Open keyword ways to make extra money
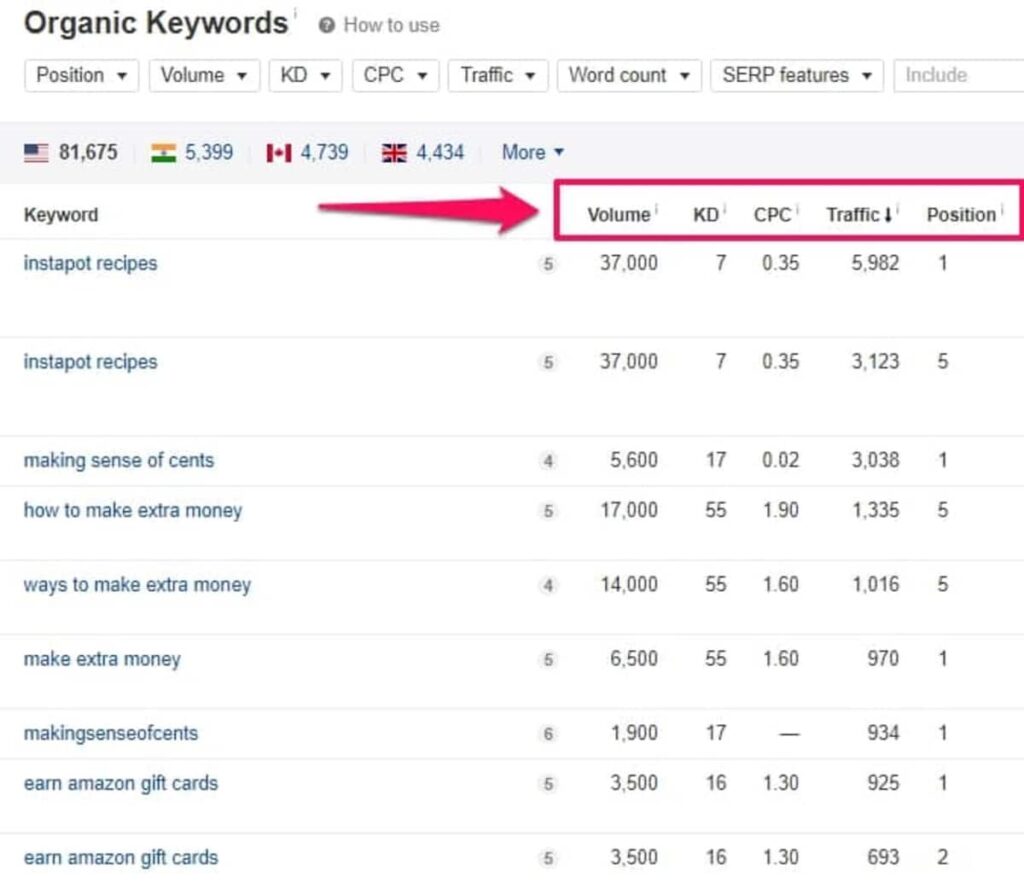Viewport: 1024px width, 893px height. 137,585
